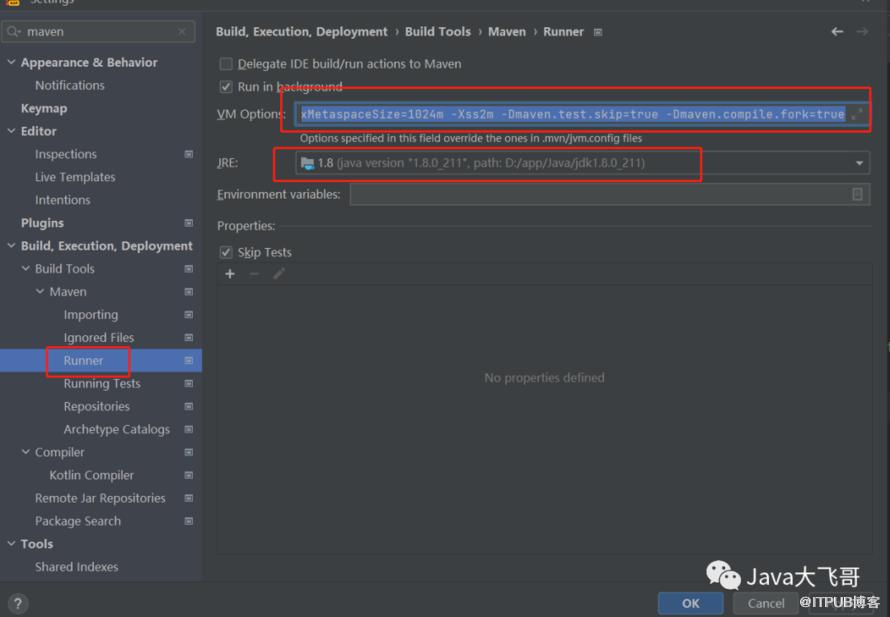Viewport: 890px width, 617px height.
Task: Select Repositories under Maven
Action: tap(96, 406)
